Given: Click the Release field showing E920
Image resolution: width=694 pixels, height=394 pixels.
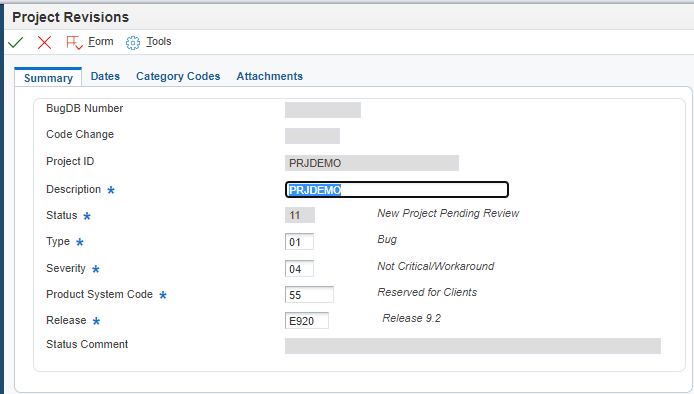Looking at the screenshot, I should tap(307, 321).
